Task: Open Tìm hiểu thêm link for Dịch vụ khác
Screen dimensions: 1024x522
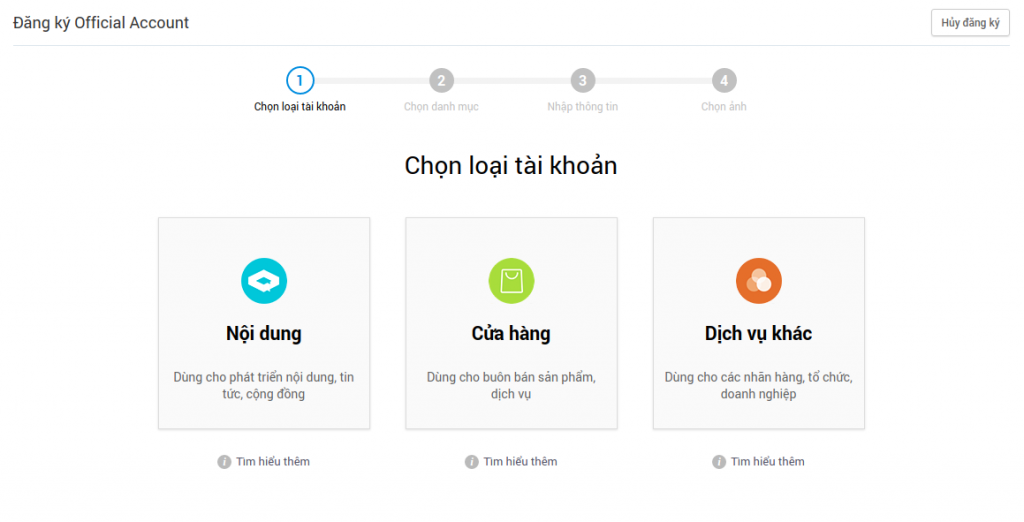Action: pyautogui.click(x=768, y=461)
